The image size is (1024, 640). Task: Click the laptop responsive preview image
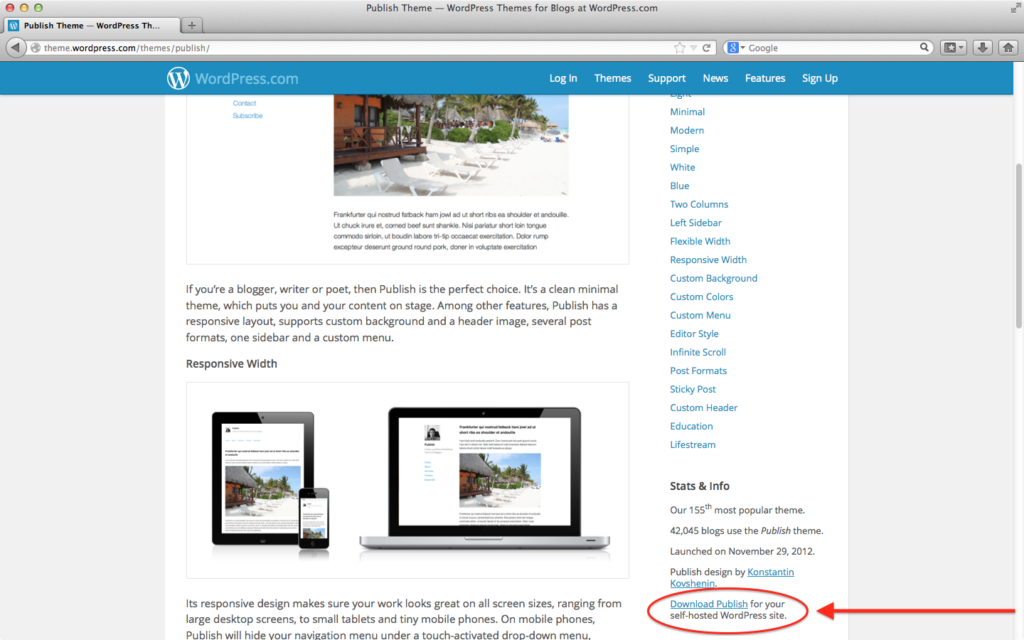(x=484, y=479)
